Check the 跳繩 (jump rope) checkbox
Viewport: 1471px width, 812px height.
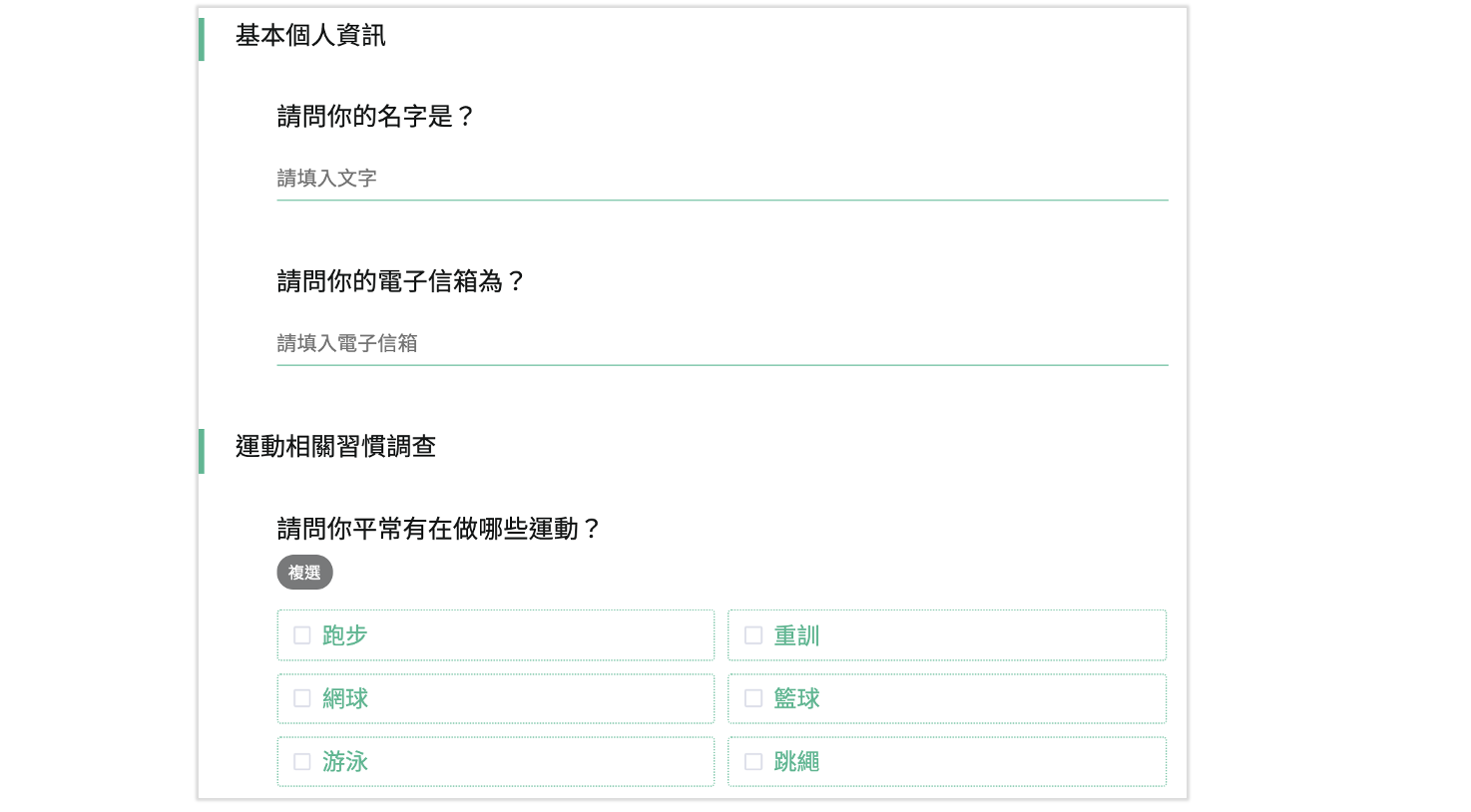tap(753, 761)
